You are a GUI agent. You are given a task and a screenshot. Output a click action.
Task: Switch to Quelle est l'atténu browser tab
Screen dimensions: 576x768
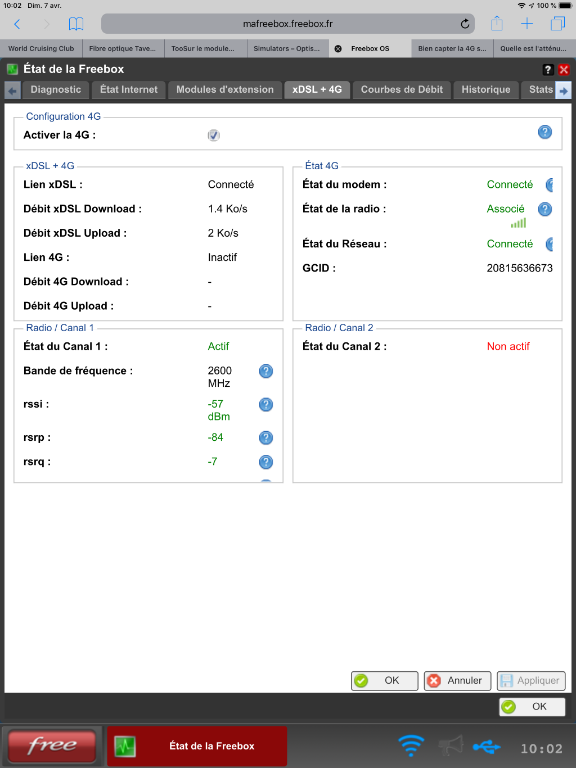535,48
